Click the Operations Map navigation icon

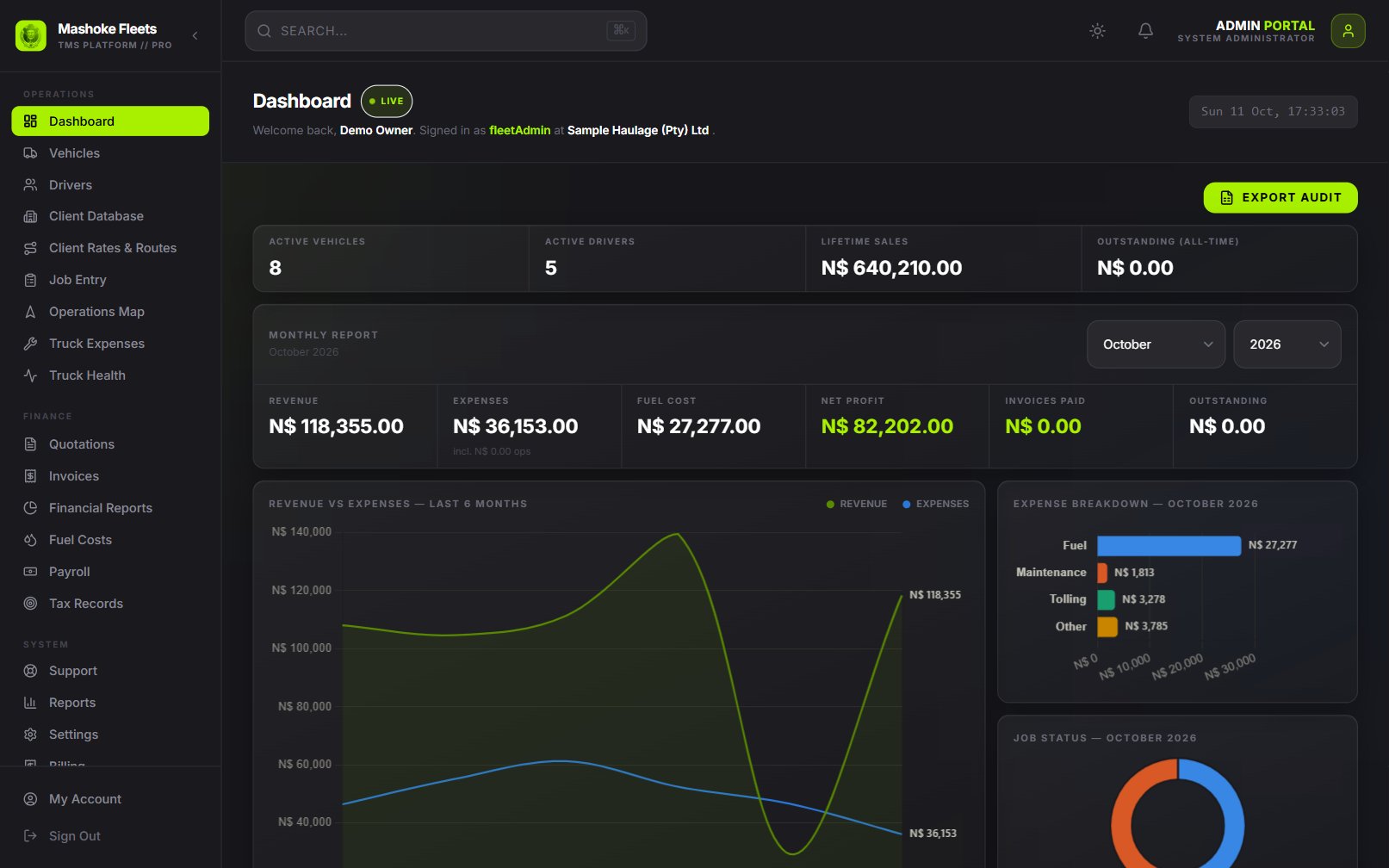(x=30, y=312)
